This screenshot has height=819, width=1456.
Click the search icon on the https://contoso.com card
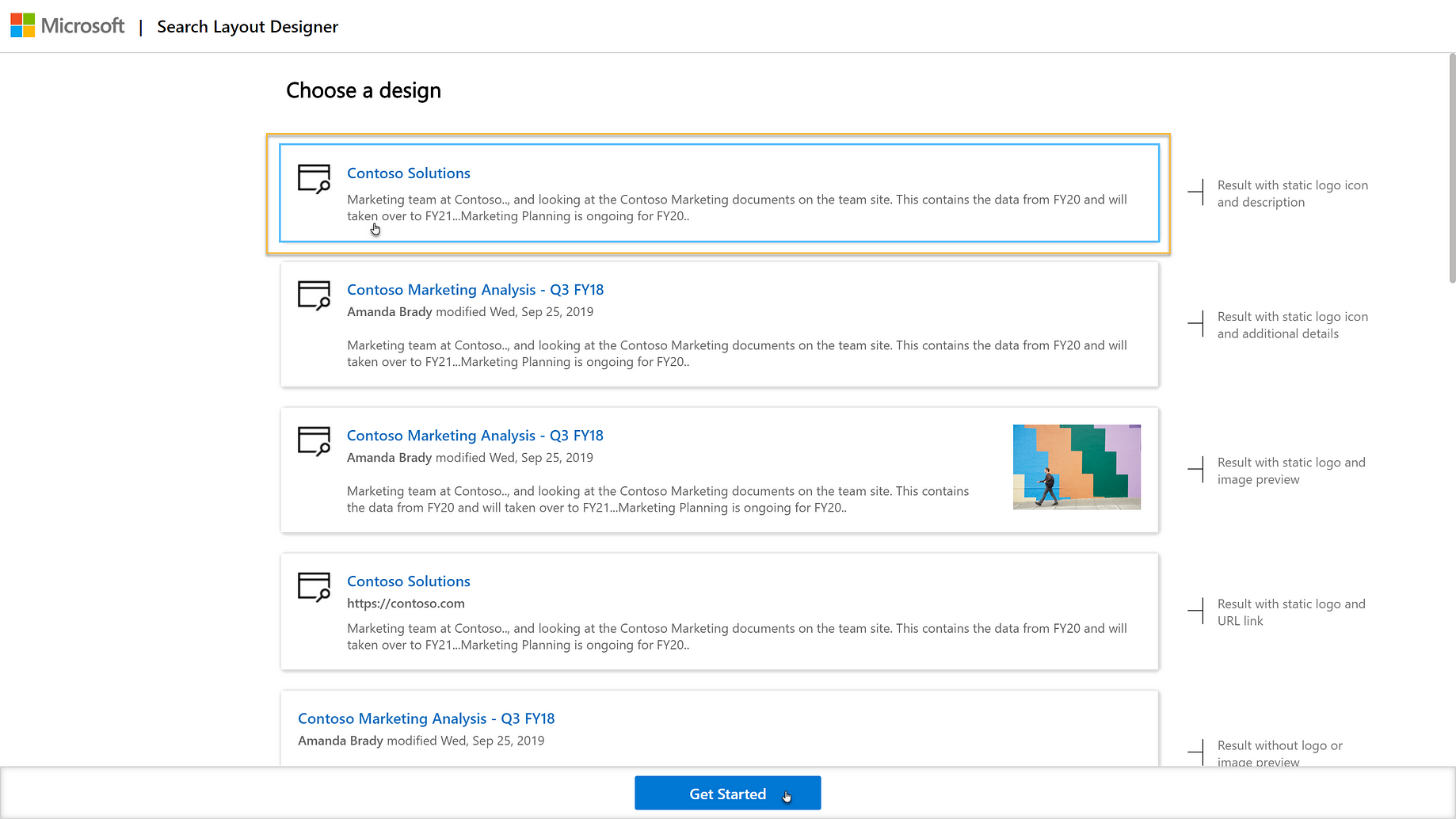coord(314,586)
